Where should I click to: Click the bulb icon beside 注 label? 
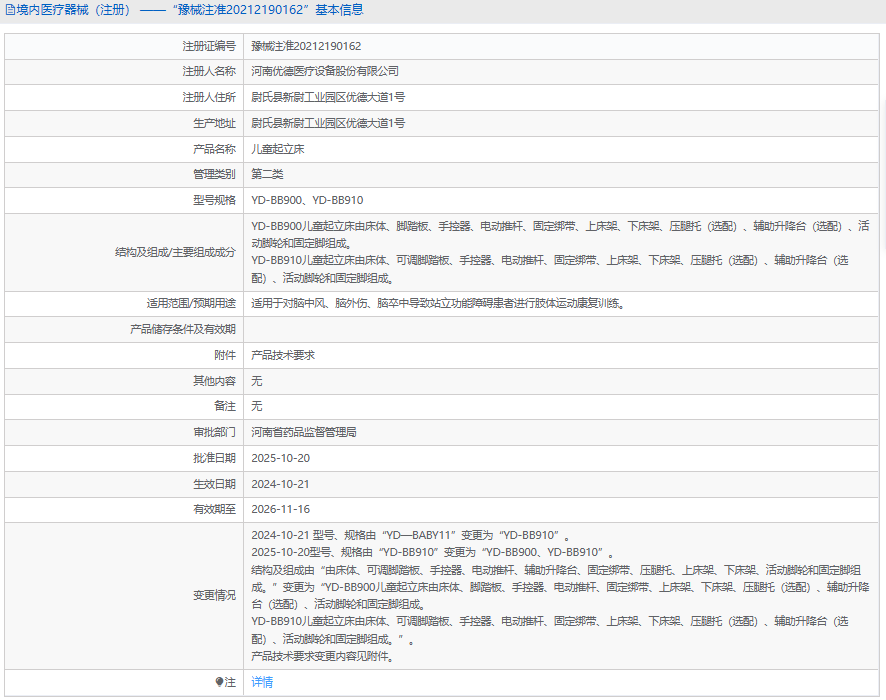[219, 682]
